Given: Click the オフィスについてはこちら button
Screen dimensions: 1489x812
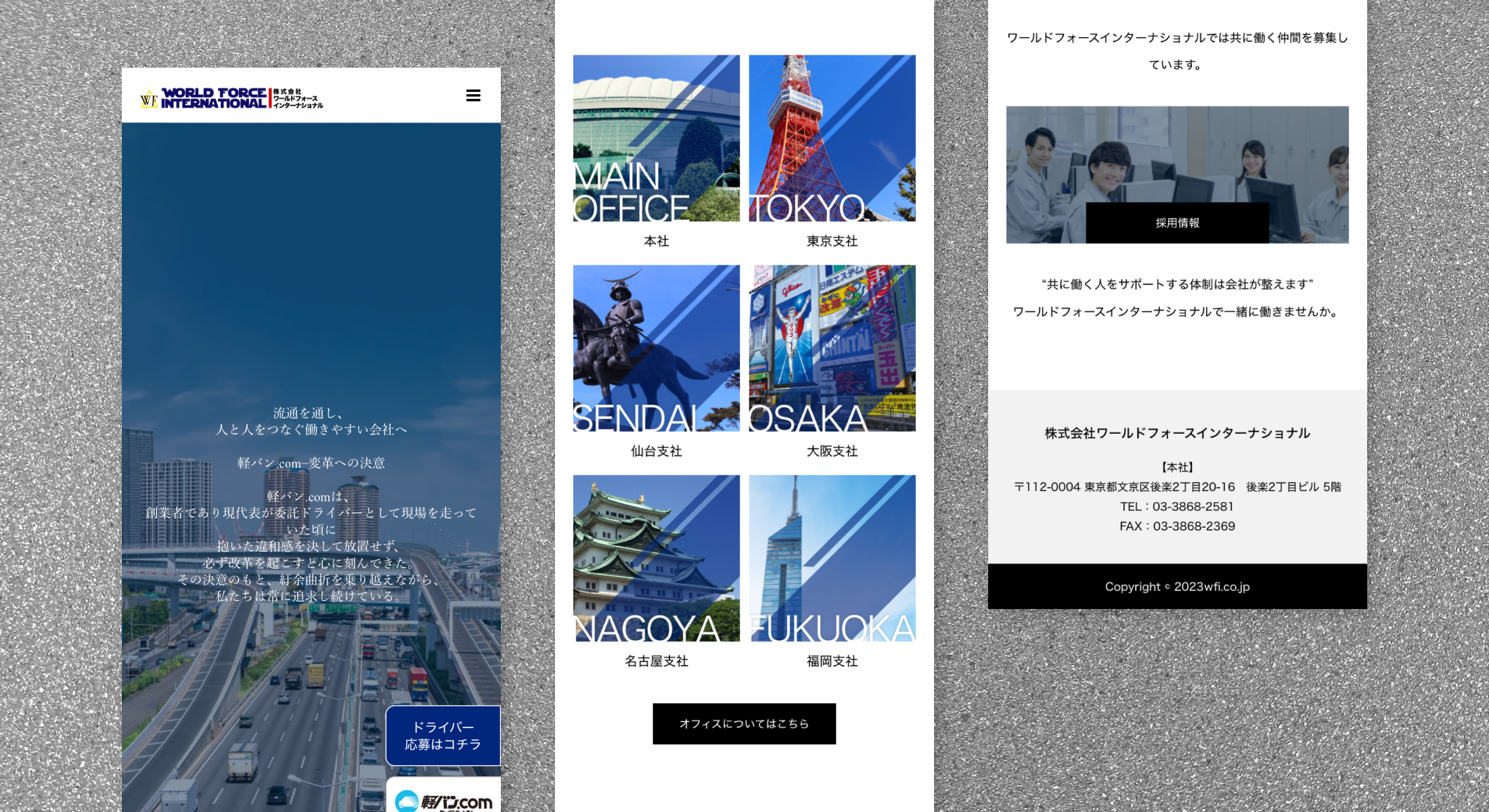Looking at the screenshot, I should [x=744, y=723].
